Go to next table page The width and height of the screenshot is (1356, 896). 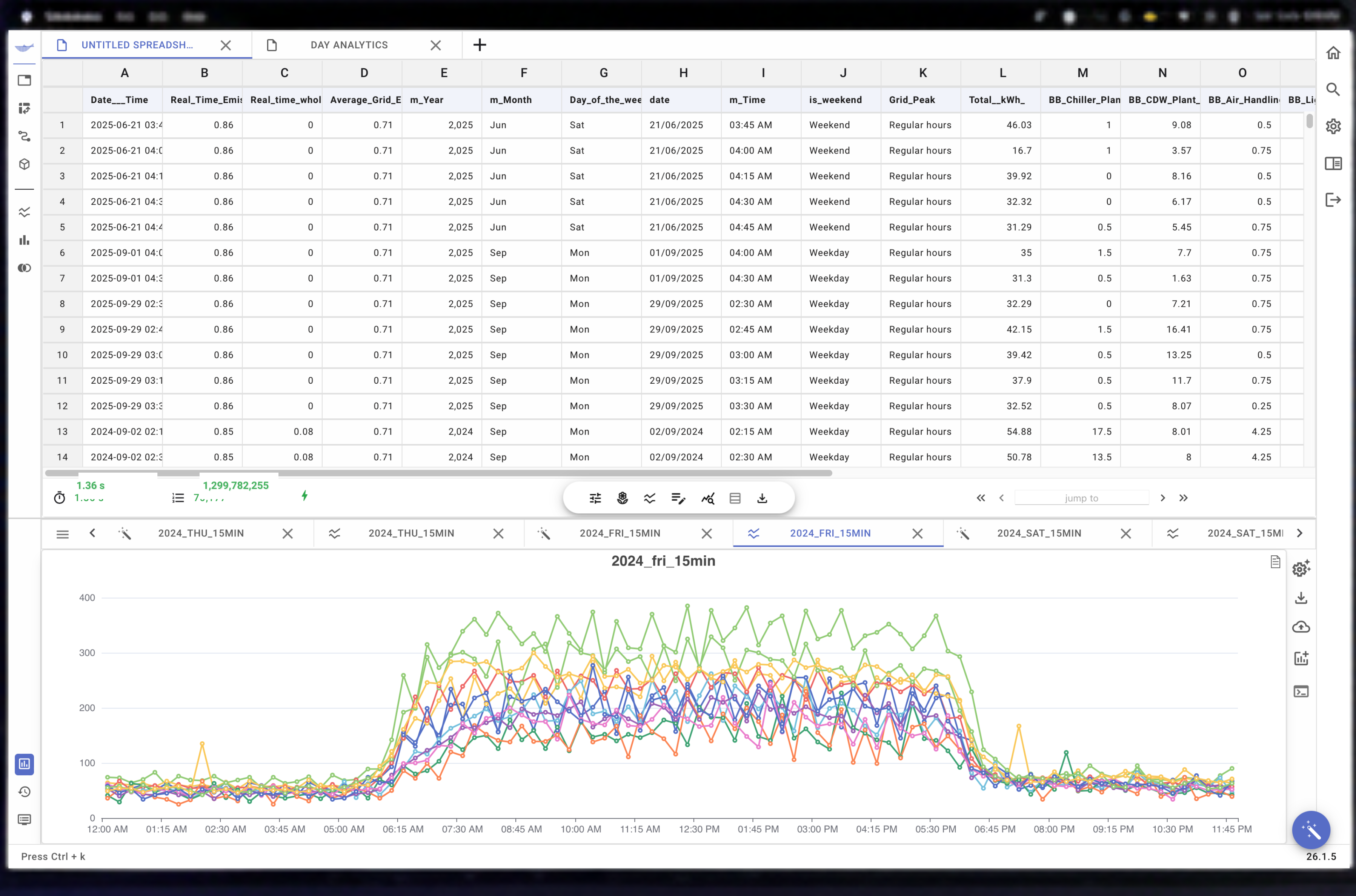tap(1163, 498)
